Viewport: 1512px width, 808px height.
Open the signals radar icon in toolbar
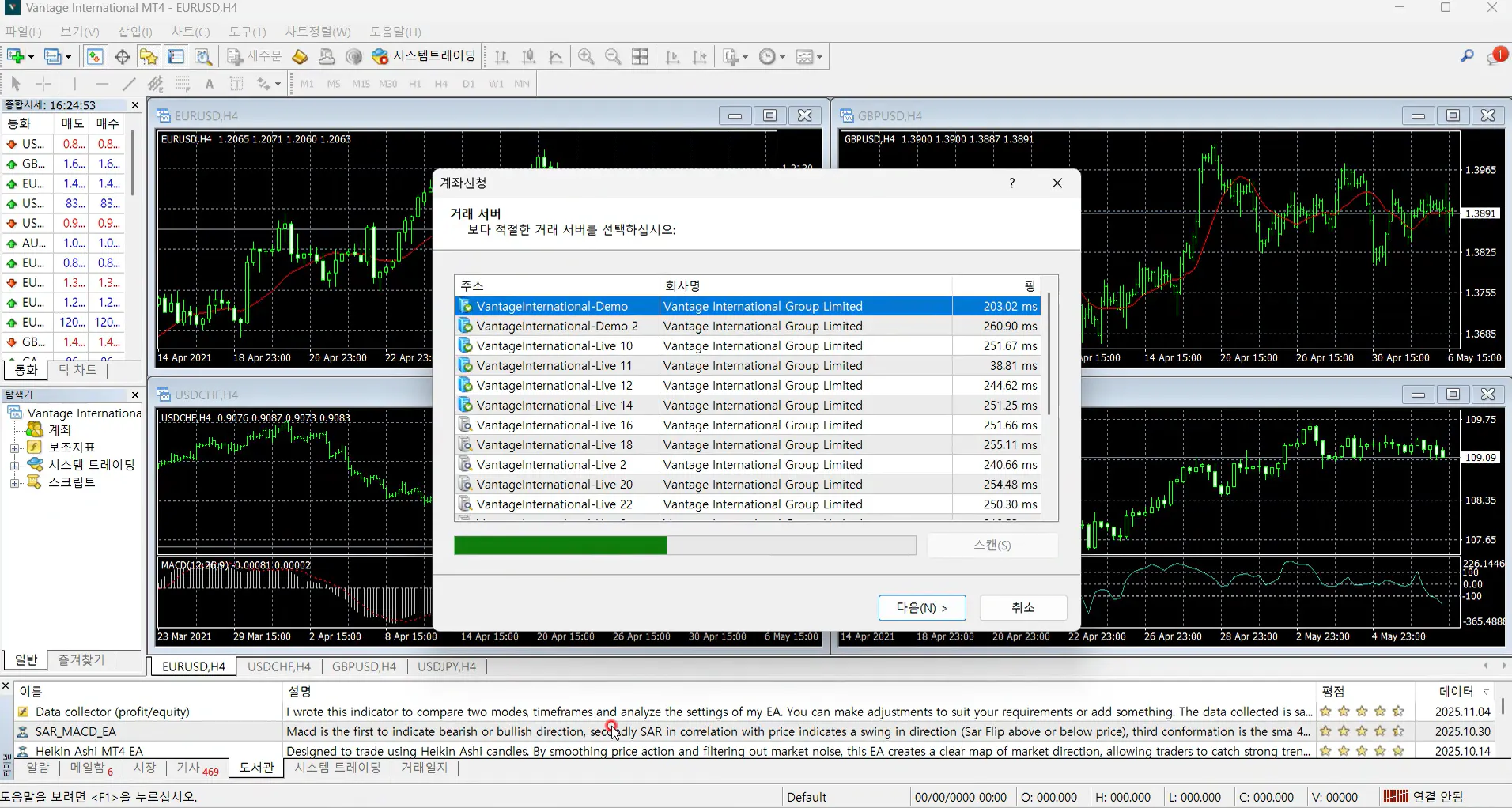353,56
